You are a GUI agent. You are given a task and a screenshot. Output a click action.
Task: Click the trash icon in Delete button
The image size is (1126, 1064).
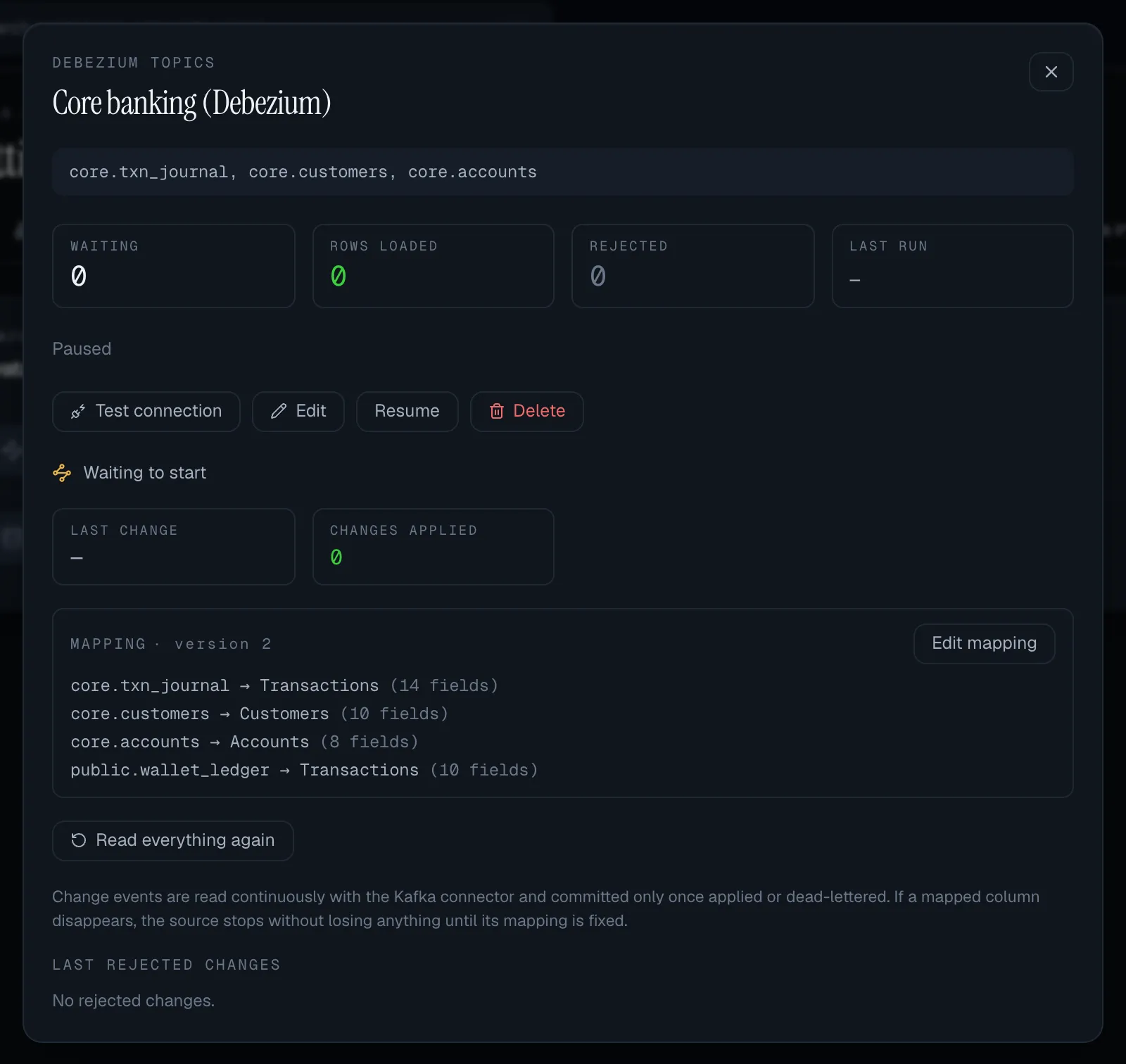tap(497, 411)
